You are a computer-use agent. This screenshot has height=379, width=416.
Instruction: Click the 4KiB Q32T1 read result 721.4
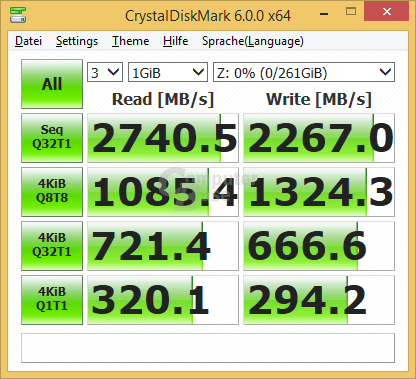point(163,246)
